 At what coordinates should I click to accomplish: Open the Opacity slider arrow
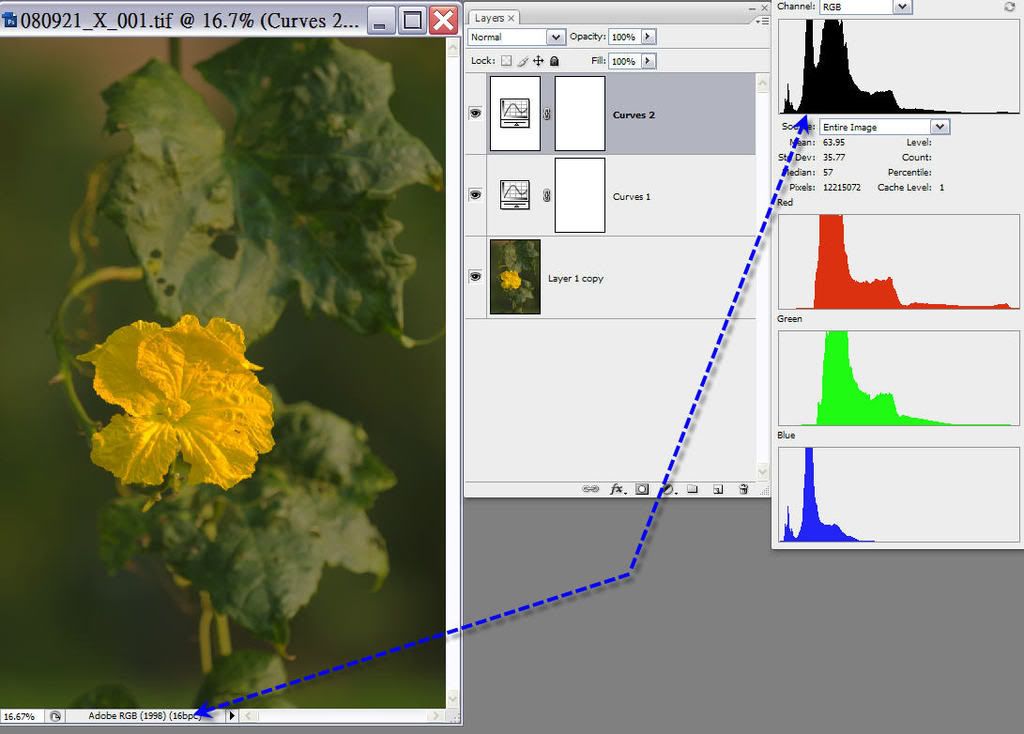648,37
